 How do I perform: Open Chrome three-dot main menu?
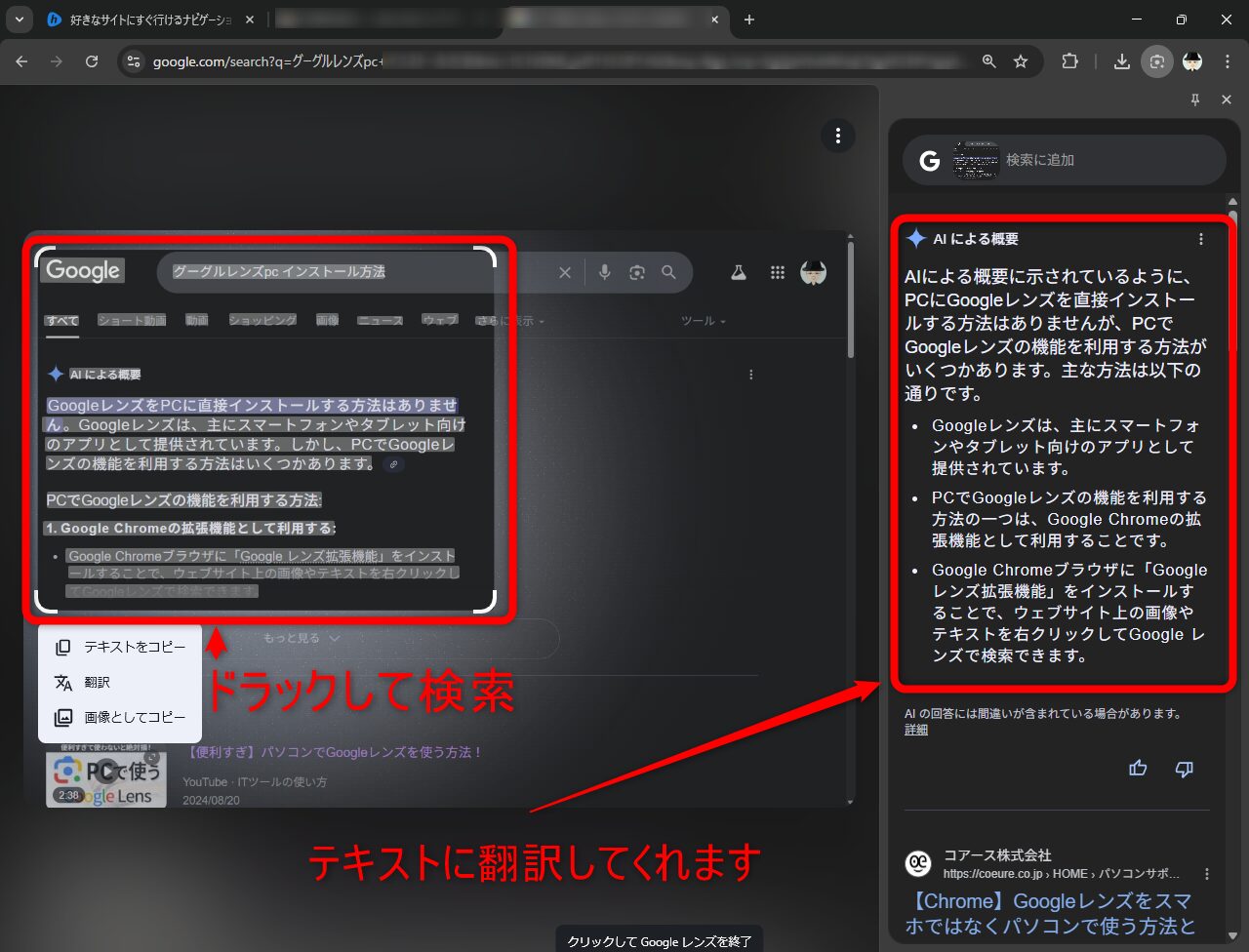(1228, 61)
